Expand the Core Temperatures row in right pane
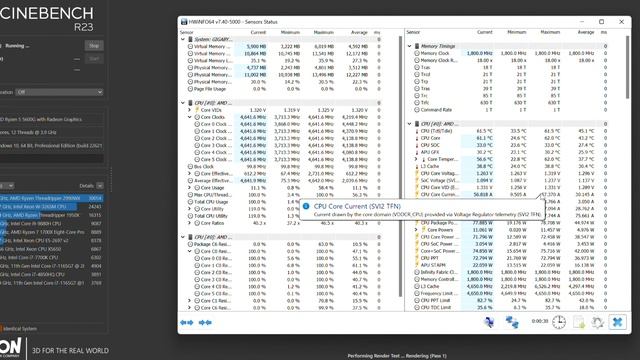The height and width of the screenshot is (360, 640). (416, 159)
